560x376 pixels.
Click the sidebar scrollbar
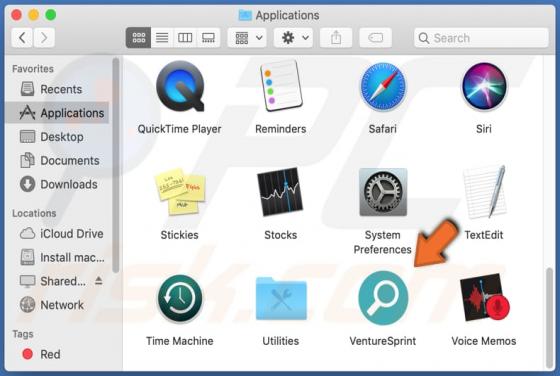[115, 165]
